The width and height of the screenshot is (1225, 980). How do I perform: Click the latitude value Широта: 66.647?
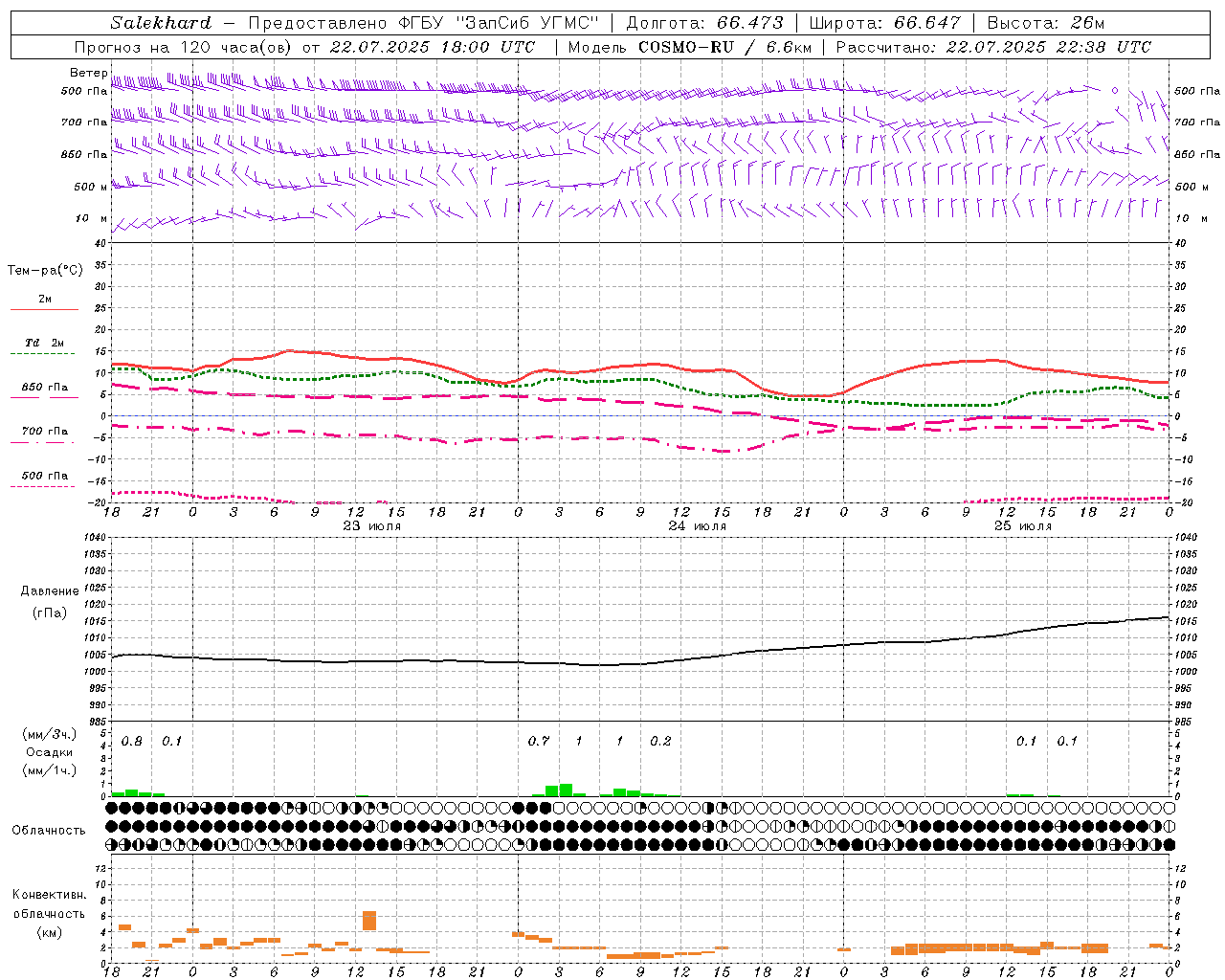click(884, 23)
